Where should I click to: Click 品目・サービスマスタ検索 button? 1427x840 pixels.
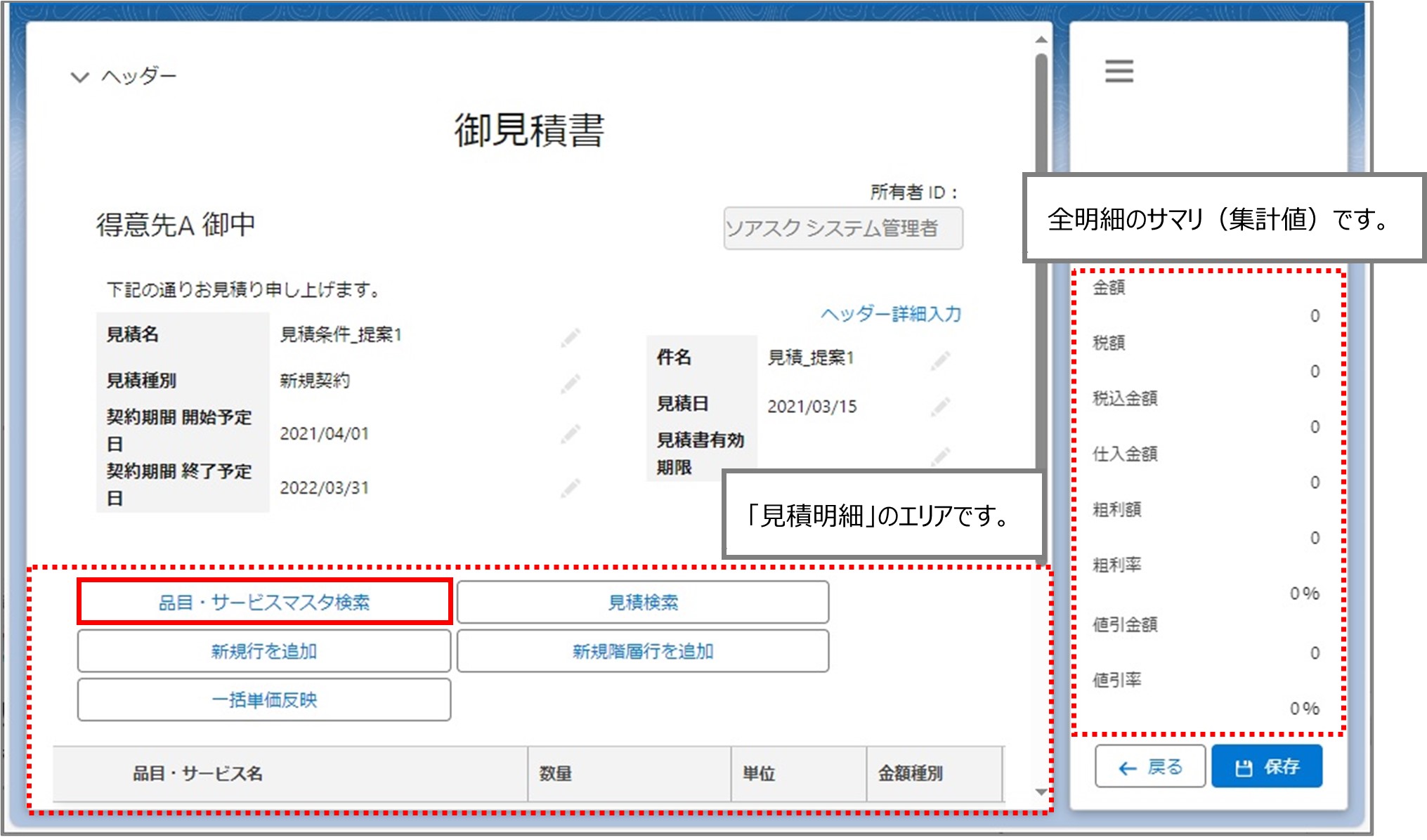click(x=264, y=602)
